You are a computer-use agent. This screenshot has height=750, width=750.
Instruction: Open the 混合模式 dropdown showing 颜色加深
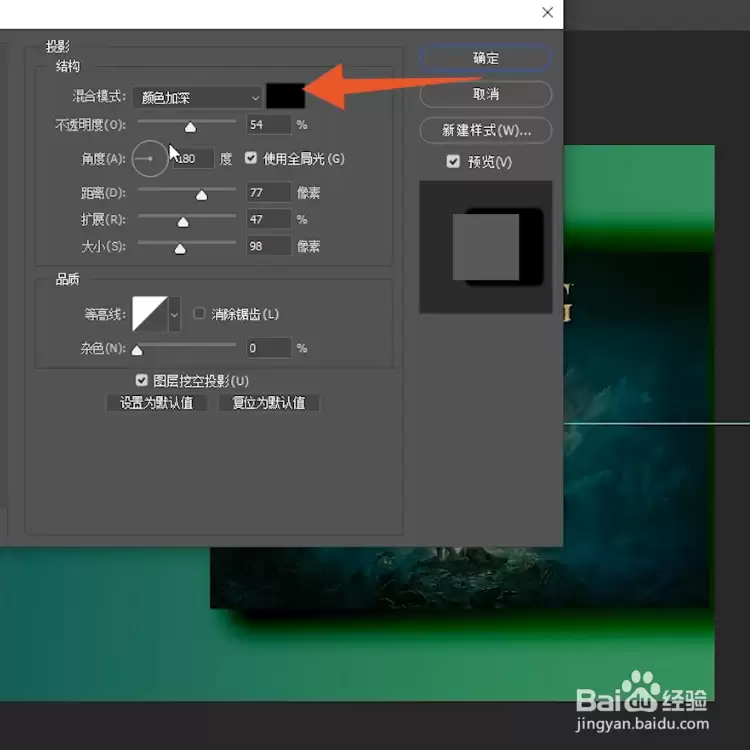198,98
